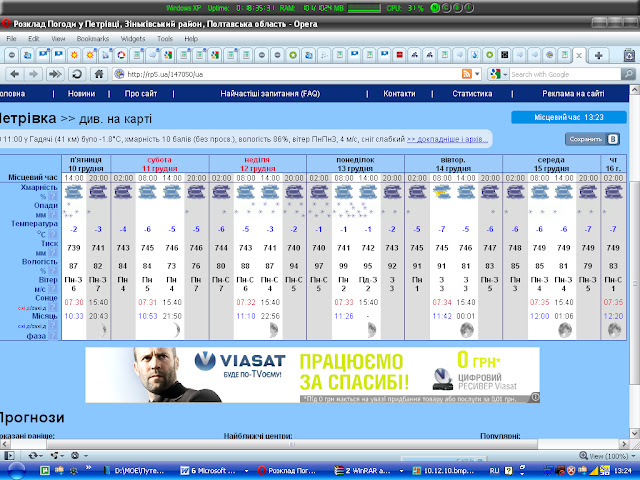The width and height of the screenshot is (640, 480).
Task: Open the Tools menu
Action: tap(165, 39)
